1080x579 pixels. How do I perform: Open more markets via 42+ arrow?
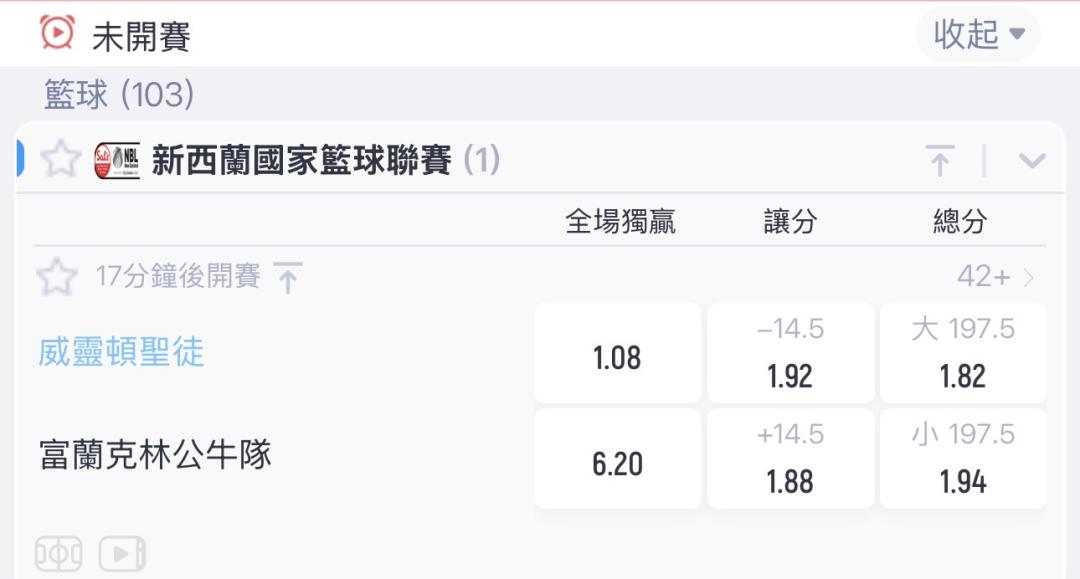[x=995, y=277]
